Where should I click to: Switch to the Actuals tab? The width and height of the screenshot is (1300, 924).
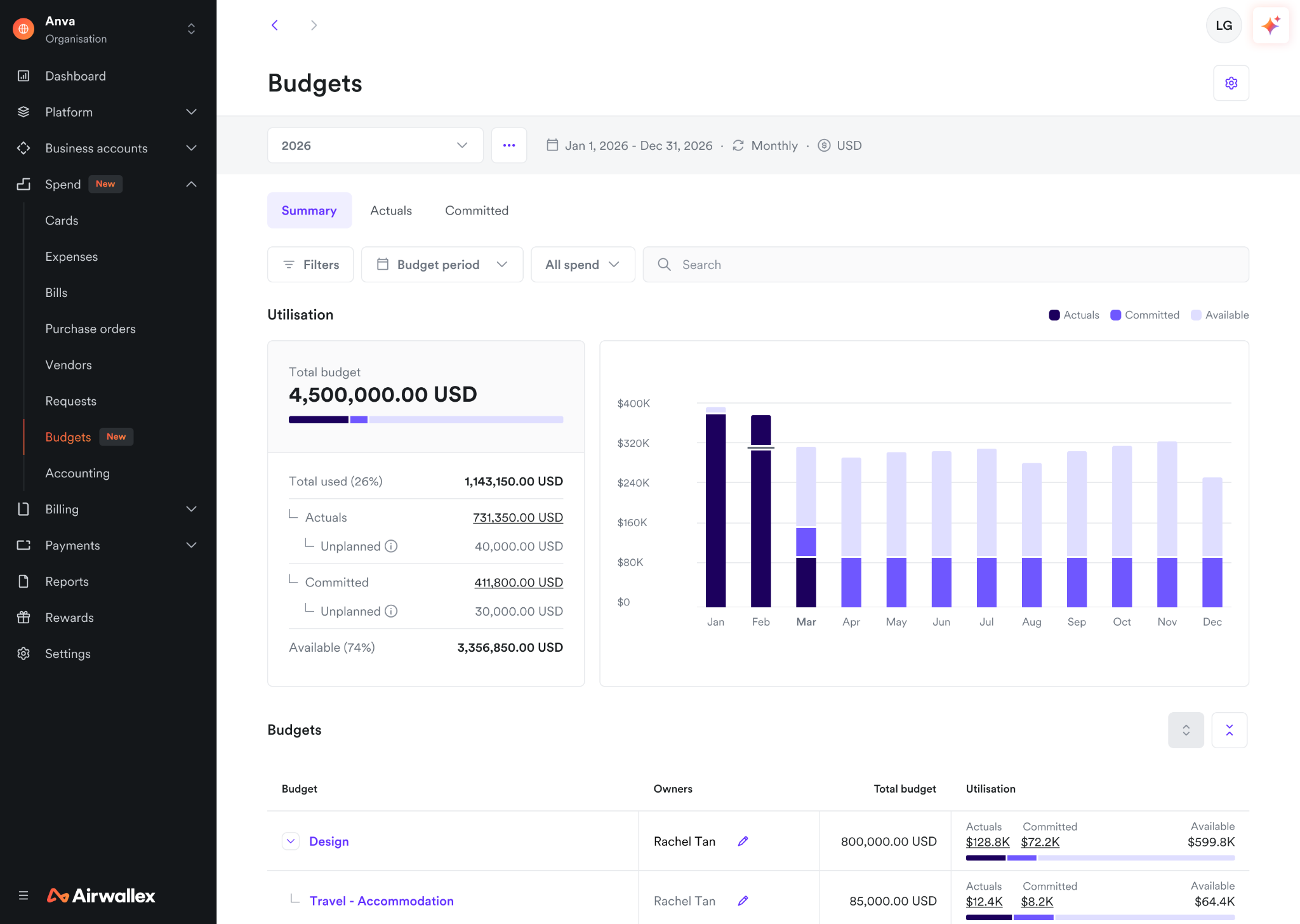tap(391, 211)
